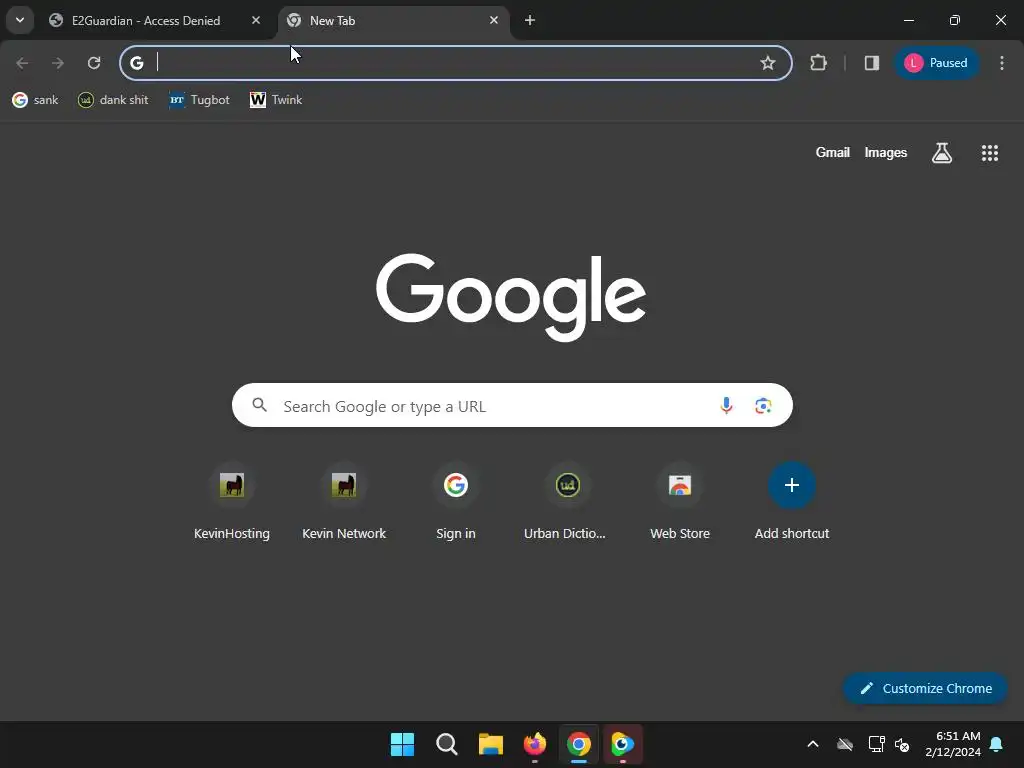The height and width of the screenshot is (768, 1024).
Task: Open Windows taskbar search
Action: tap(447, 744)
